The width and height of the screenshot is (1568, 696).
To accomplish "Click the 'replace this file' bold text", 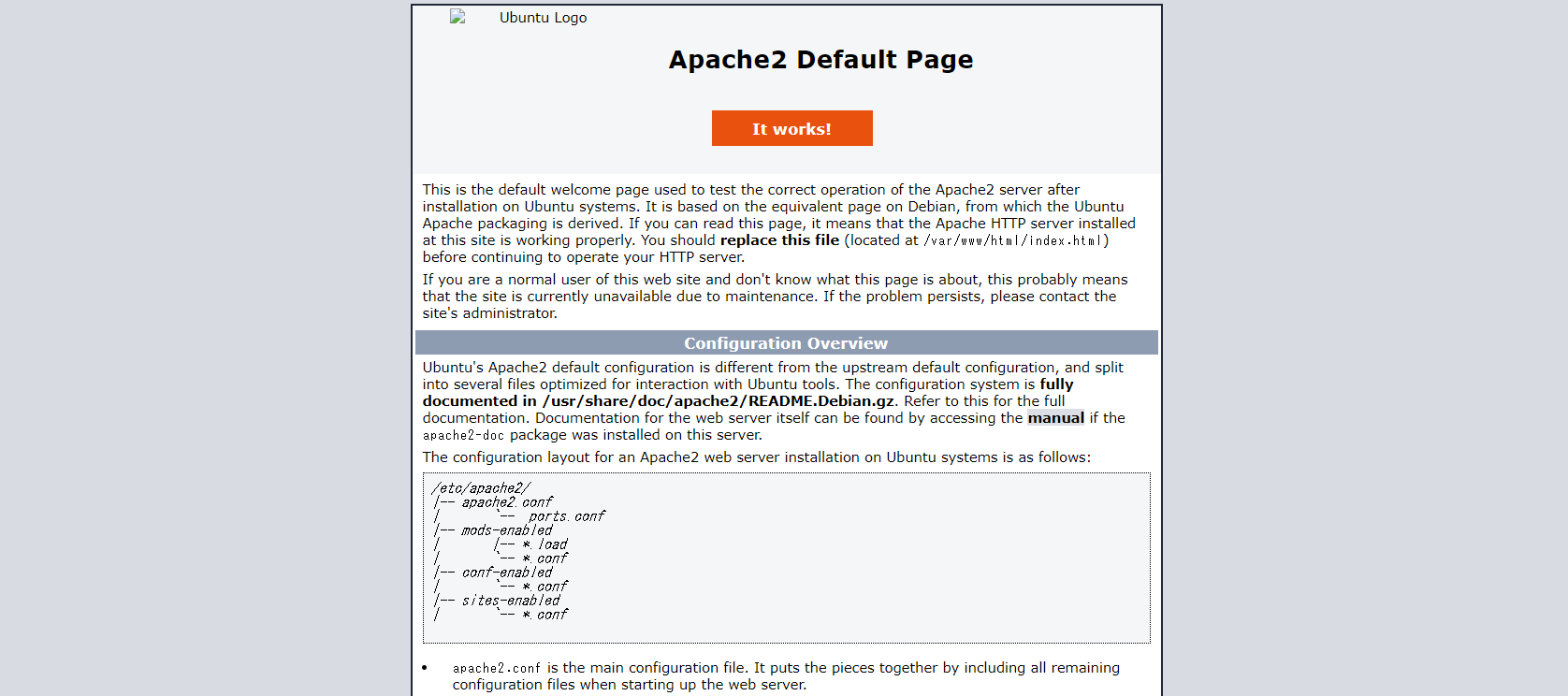I will point(779,240).
